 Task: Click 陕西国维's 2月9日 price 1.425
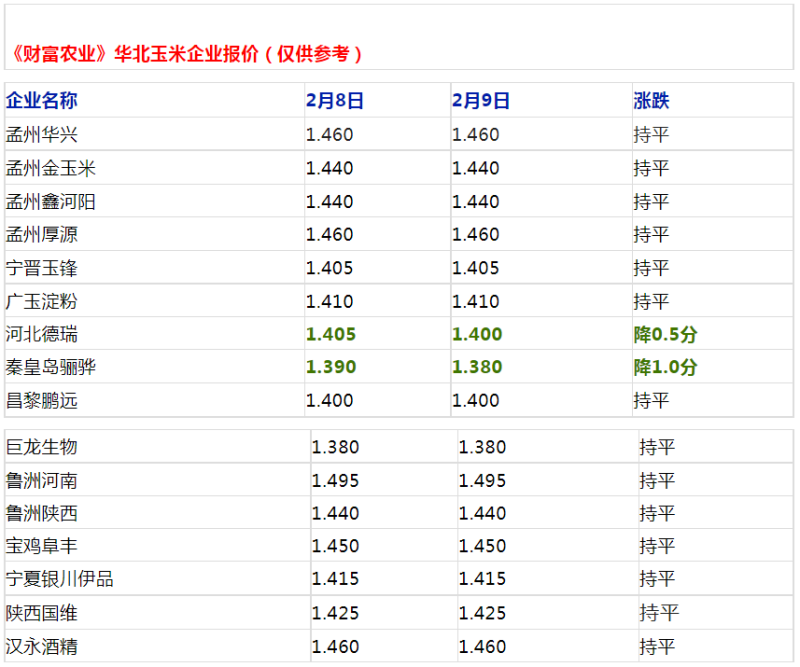[482, 613]
